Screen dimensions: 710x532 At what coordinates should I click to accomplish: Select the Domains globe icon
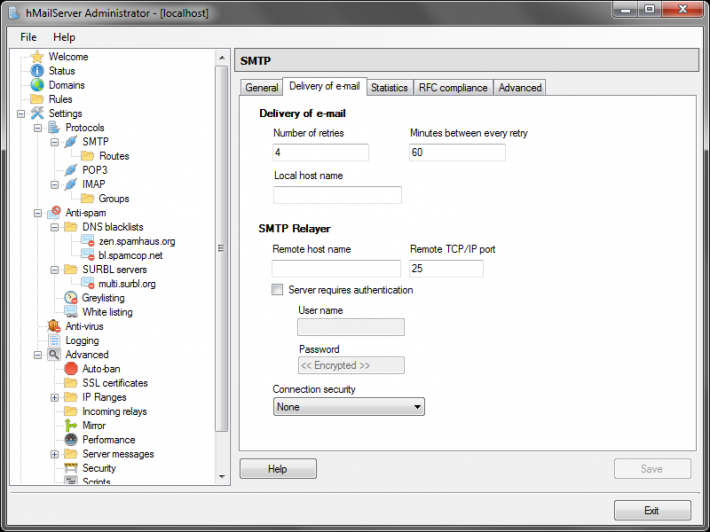pyautogui.click(x=37, y=85)
